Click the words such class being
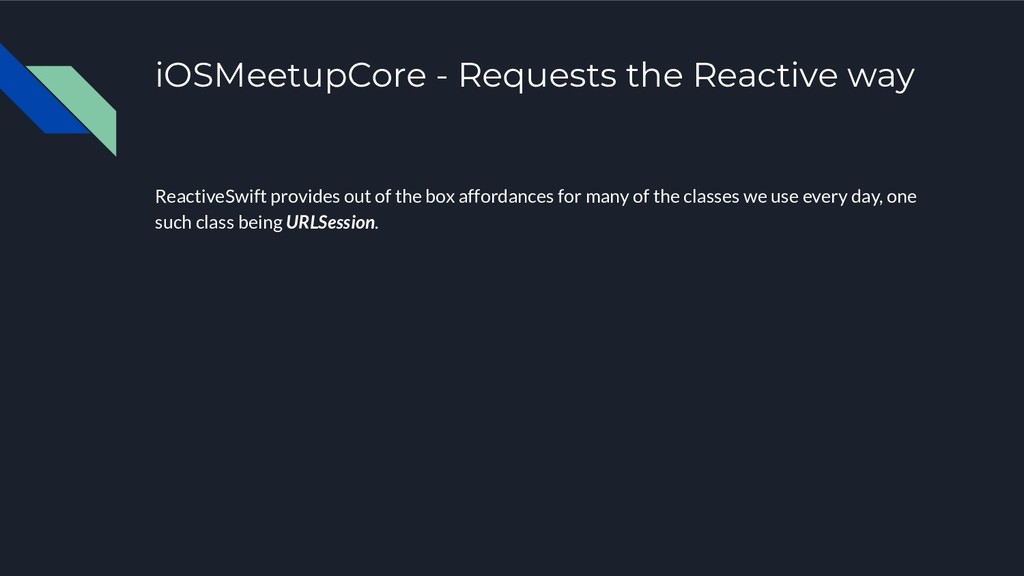 tap(218, 222)
